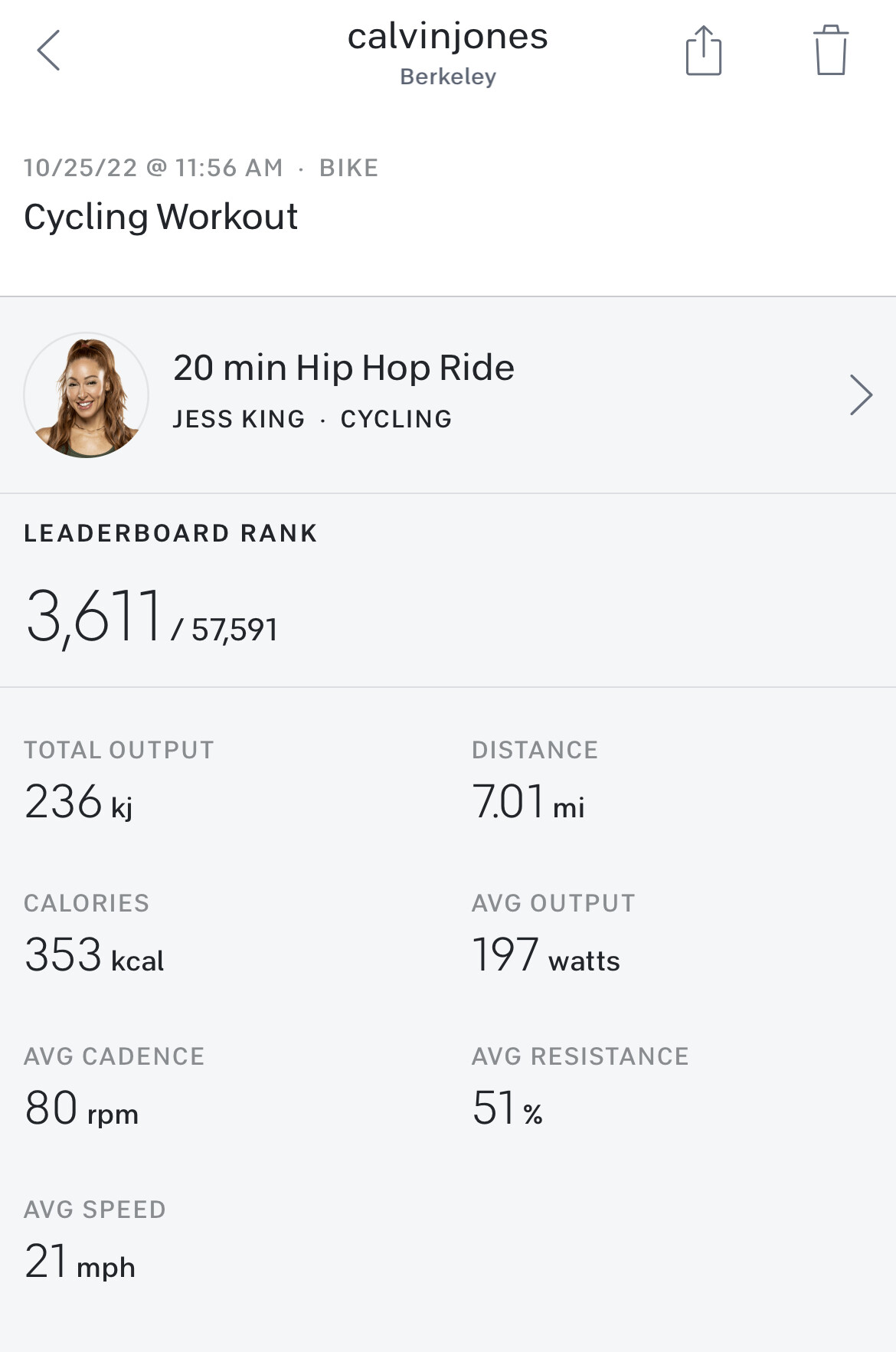This screenshot has width=896, height=1352.
Task: Select the Avg Cadence 80 rpm value
Action: click(x=82, y=1108)
